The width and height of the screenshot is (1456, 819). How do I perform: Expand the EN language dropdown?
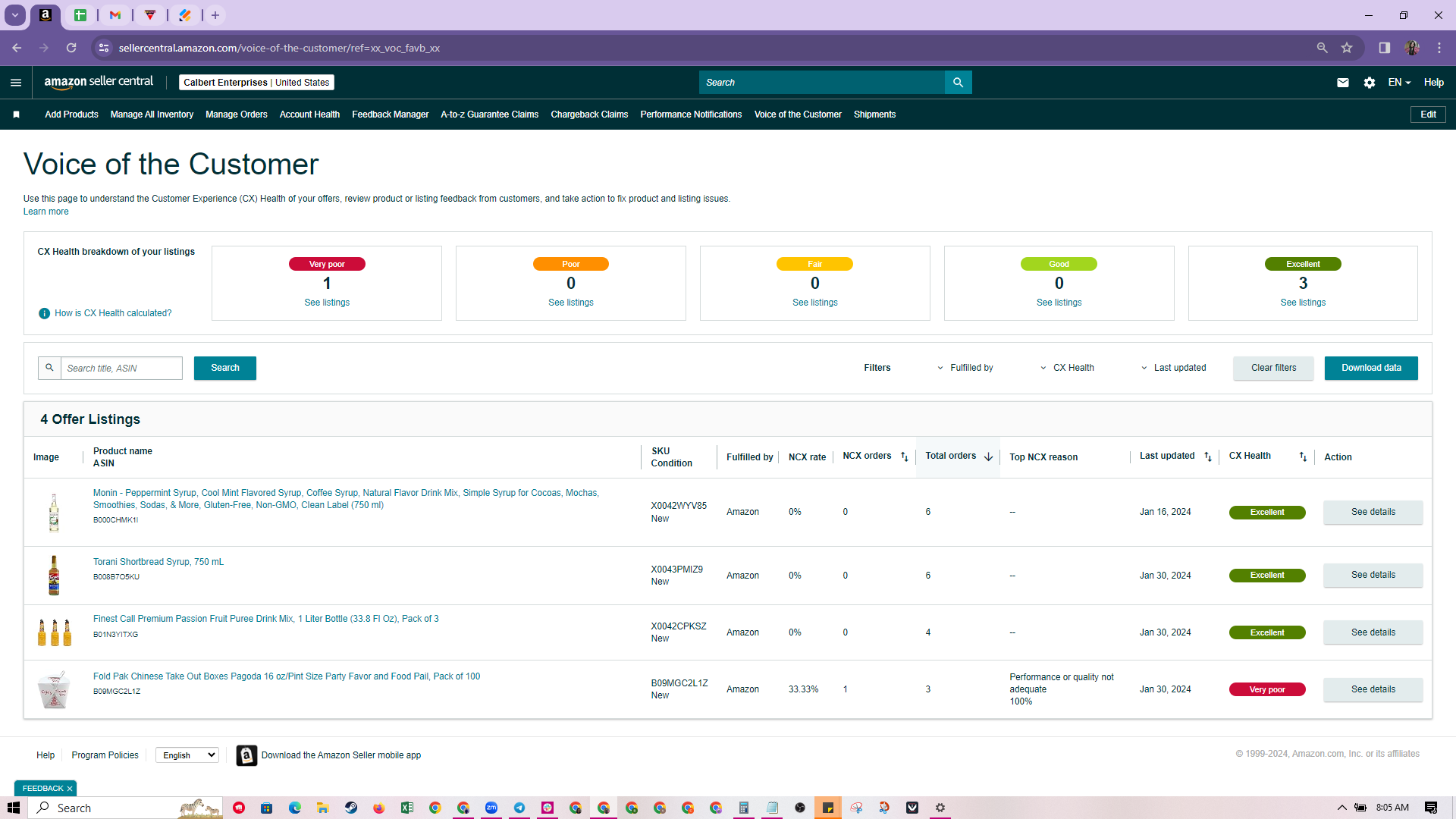click(1399, 83)
